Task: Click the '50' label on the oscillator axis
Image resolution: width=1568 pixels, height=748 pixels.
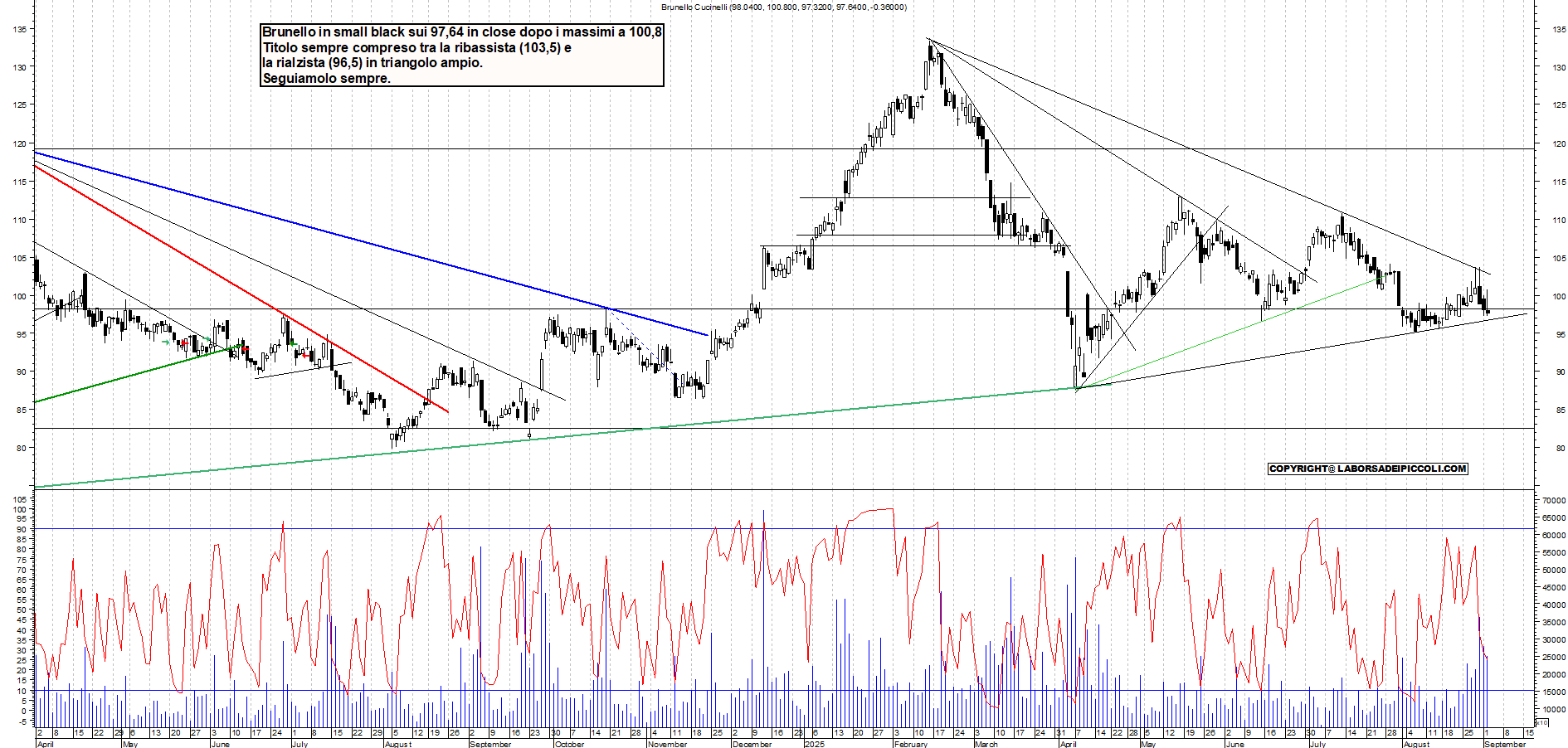Action: click(x=22, y=610)
